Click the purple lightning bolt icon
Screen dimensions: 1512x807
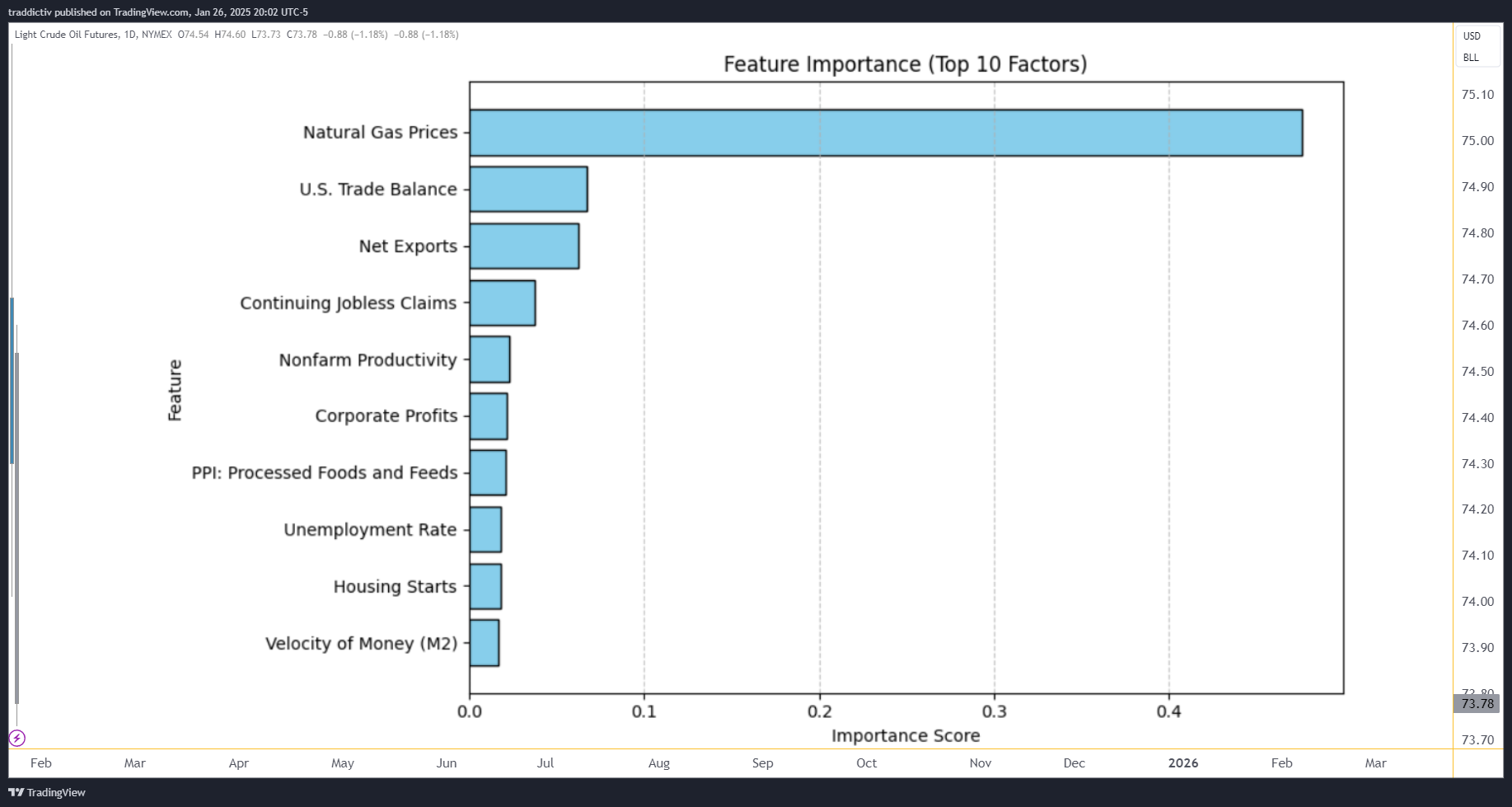click(16, 738)
